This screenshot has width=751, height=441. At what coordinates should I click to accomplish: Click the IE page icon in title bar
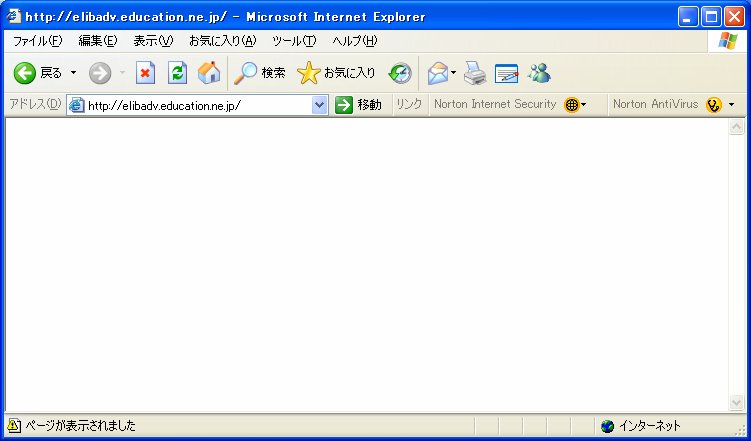coord(13,16)
